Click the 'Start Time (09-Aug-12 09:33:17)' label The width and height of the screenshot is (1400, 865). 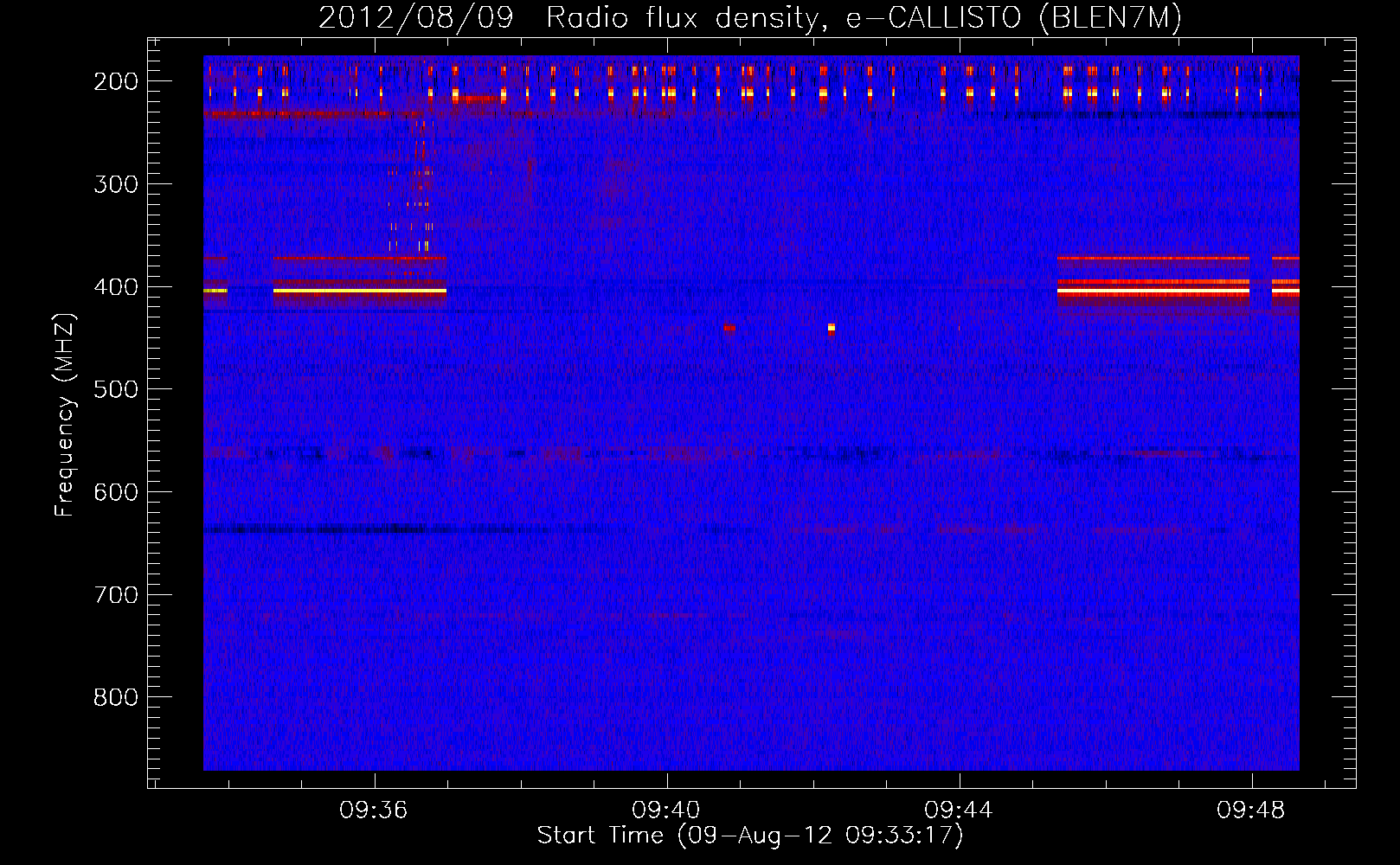click(x=749, y=836)
